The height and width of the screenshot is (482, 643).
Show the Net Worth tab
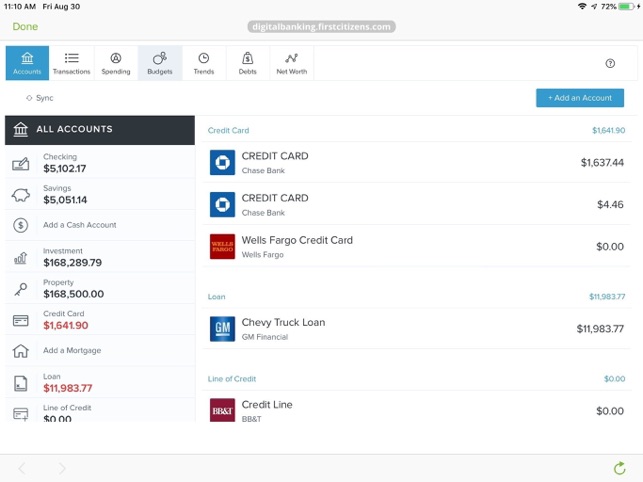[x=292, y=63]
